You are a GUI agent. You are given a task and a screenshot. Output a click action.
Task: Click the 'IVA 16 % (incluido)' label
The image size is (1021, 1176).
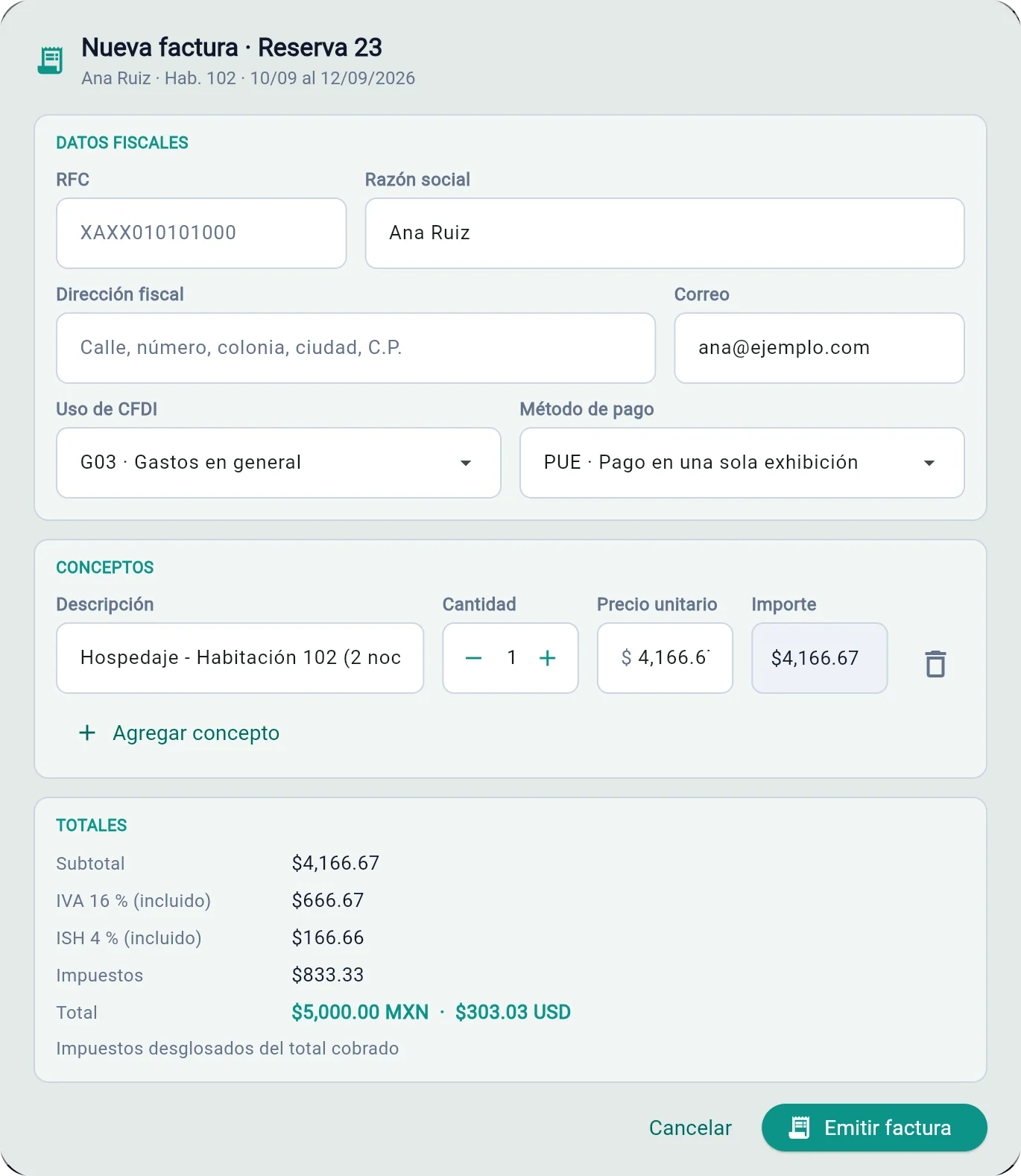[x=133, y=901]
